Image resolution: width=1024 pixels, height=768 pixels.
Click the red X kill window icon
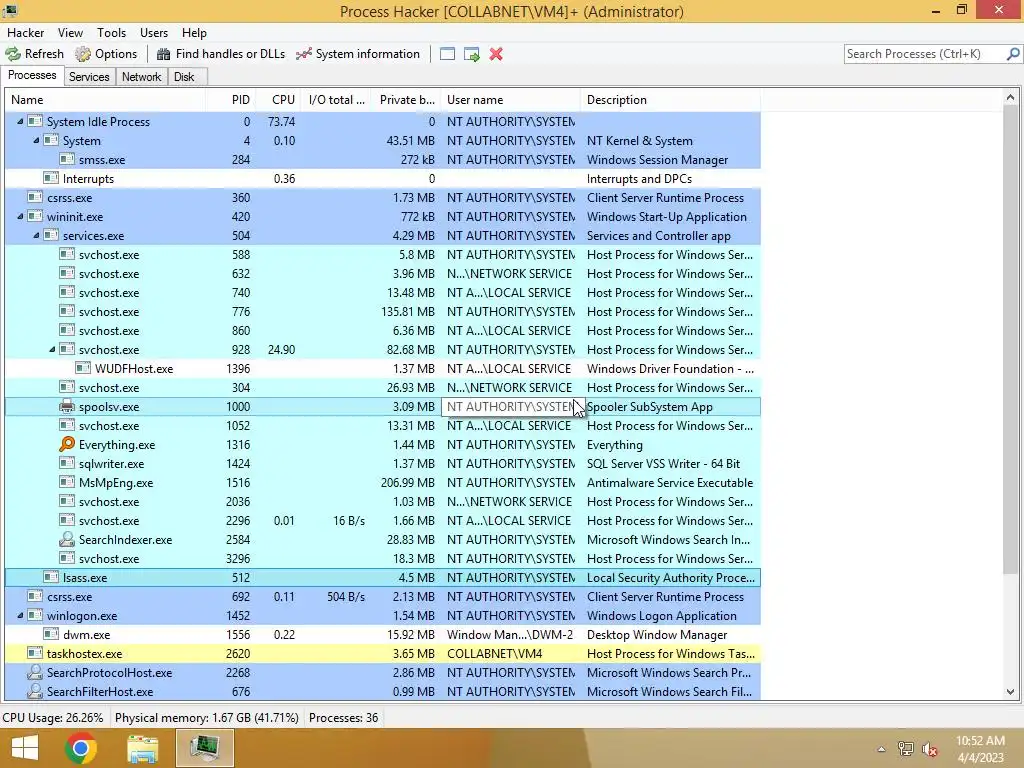coord(496,54)
